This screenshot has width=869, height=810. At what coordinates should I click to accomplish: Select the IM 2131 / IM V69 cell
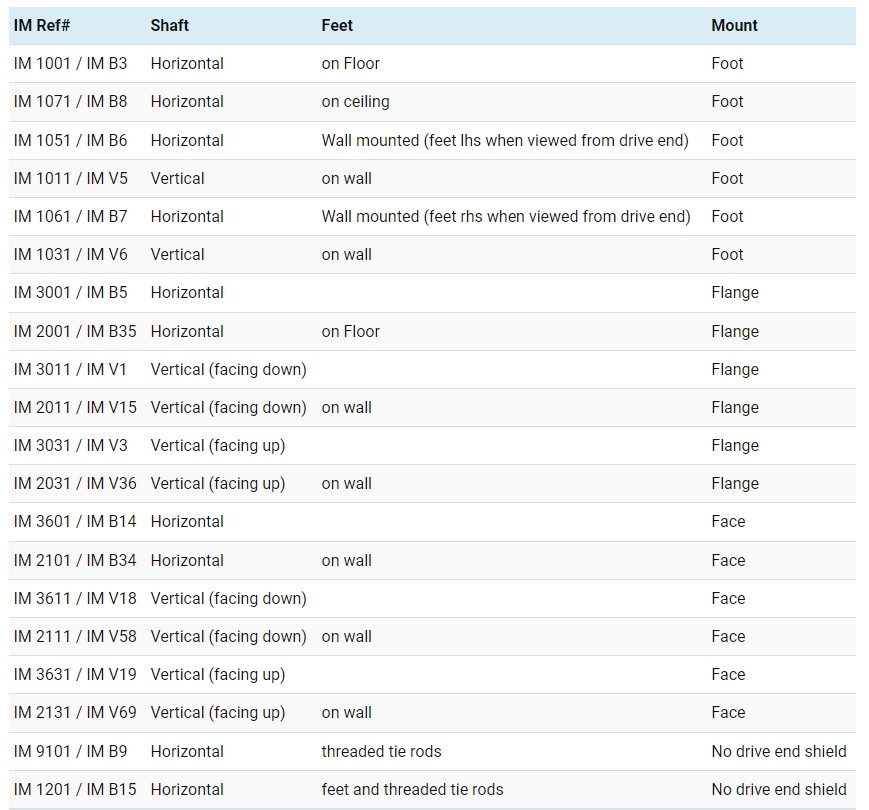(75, 712)
